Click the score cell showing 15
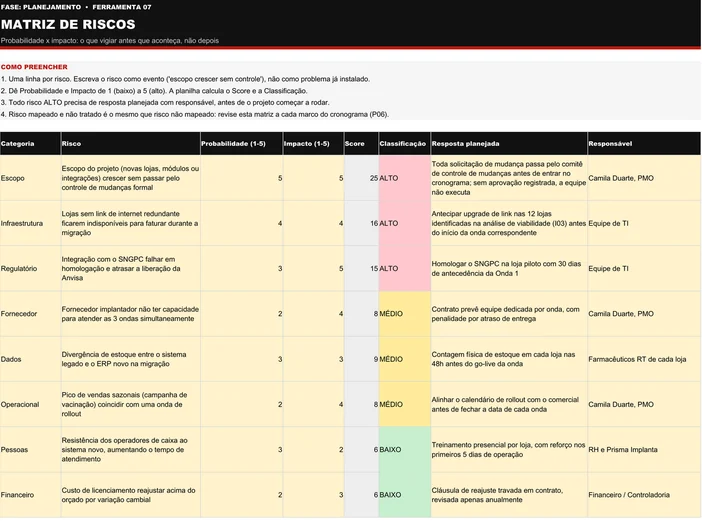 point(361,269)
